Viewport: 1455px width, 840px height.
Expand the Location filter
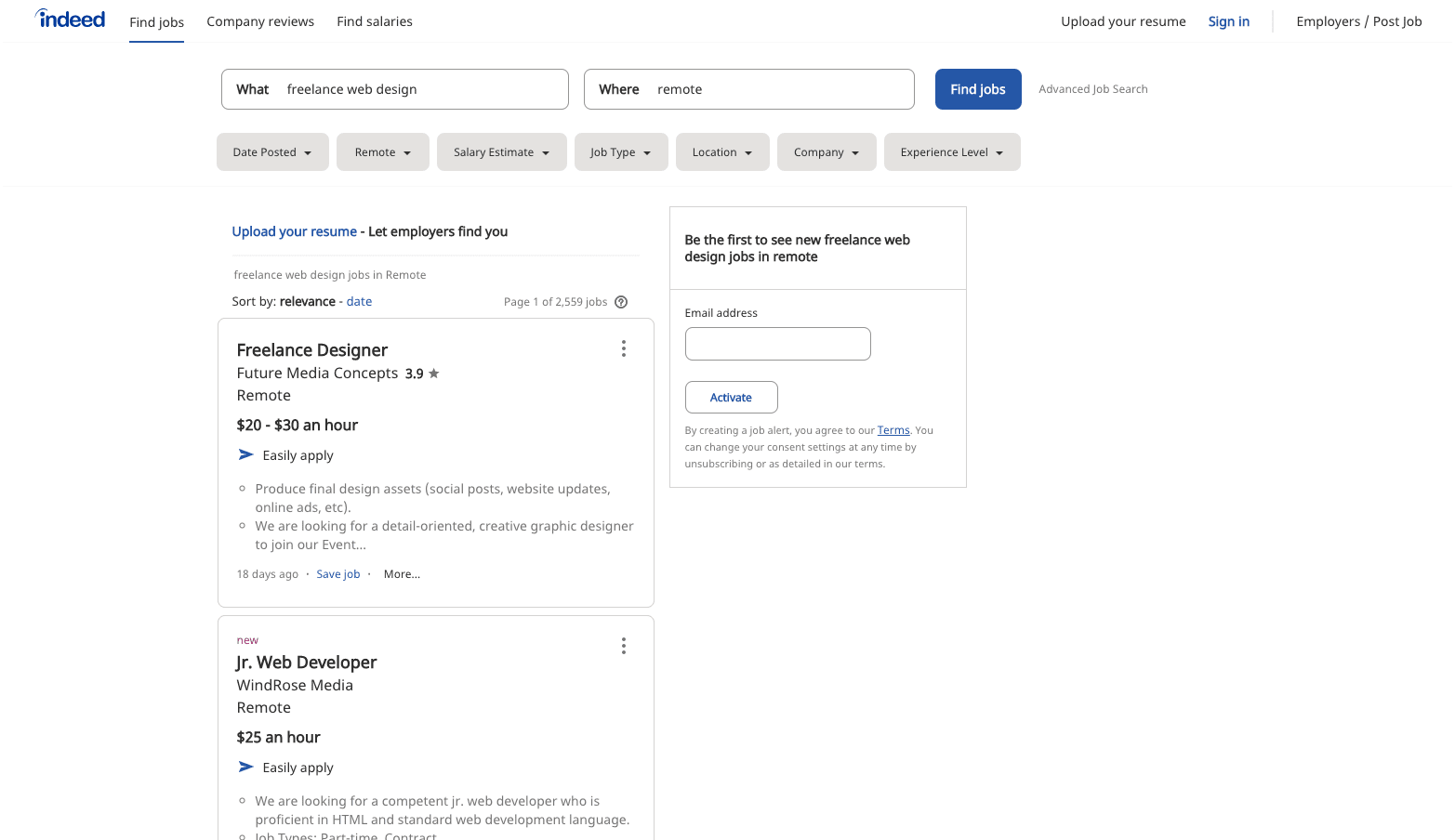[x=721, y=151]
